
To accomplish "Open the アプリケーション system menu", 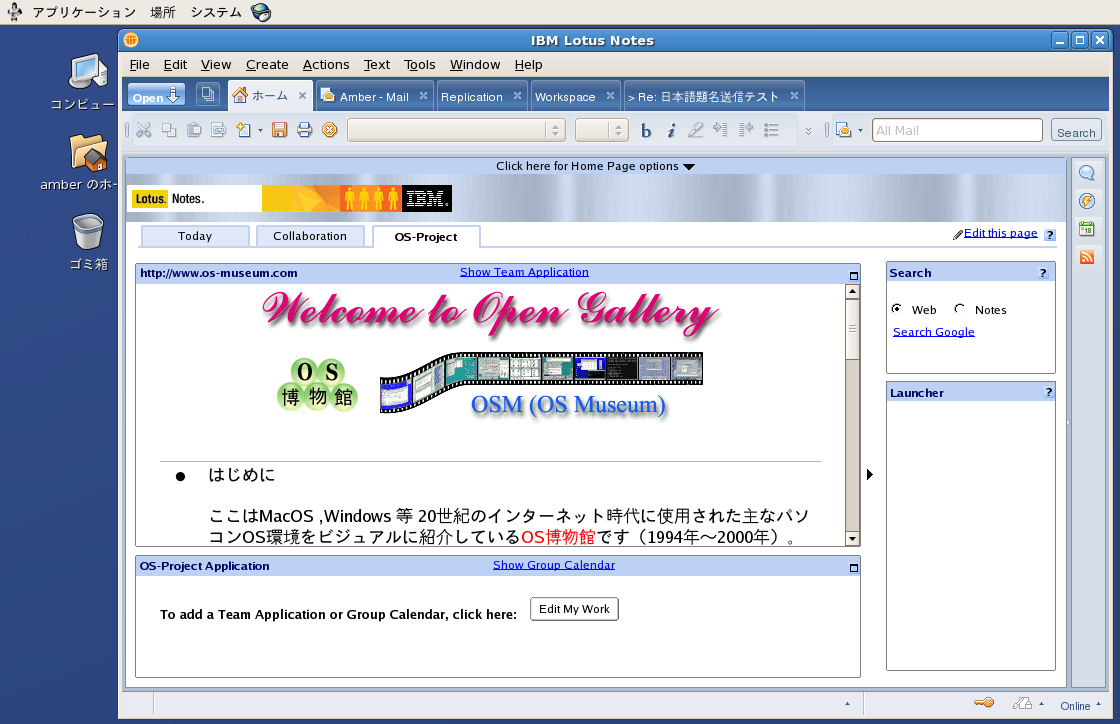I will (x=84, y=12).
